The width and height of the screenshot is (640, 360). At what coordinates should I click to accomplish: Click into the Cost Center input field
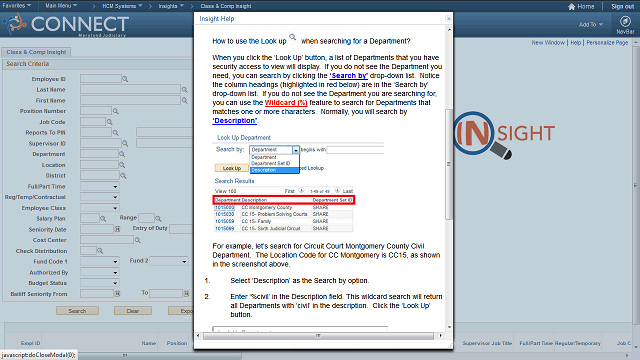107,240
